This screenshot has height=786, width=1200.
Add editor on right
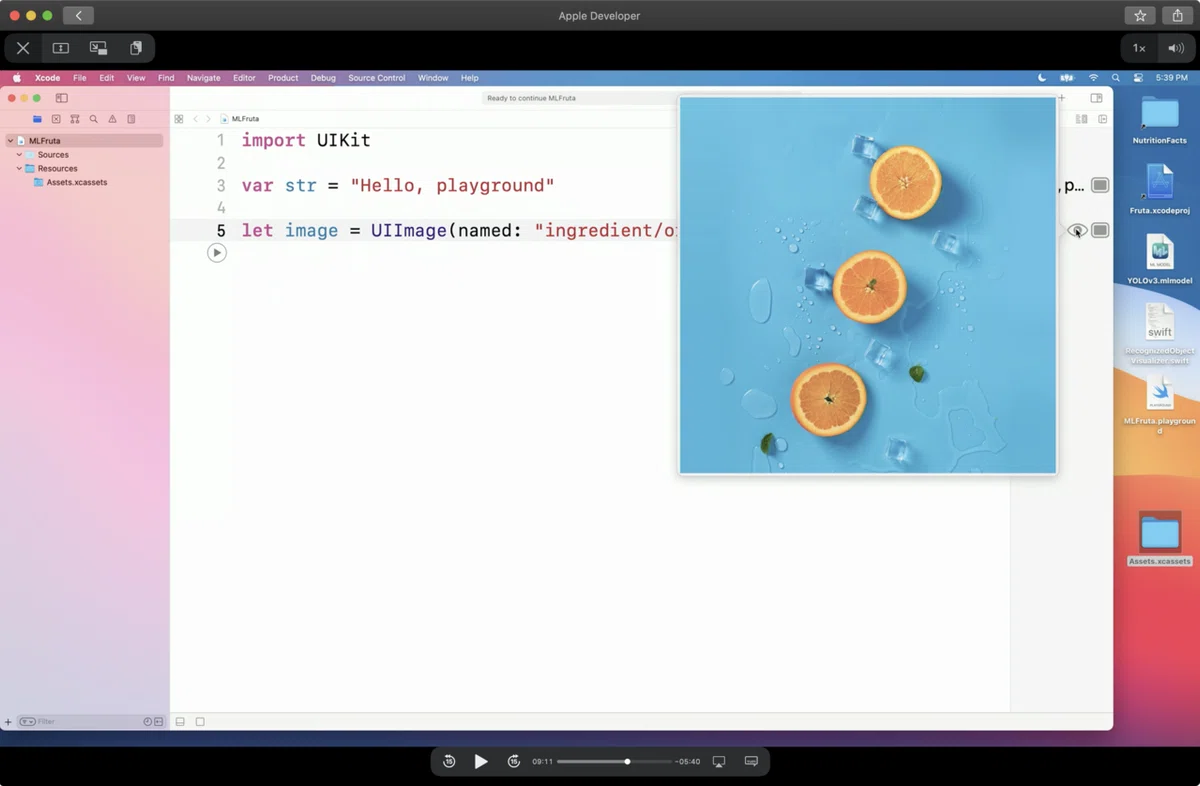[x=1103, y=119]
